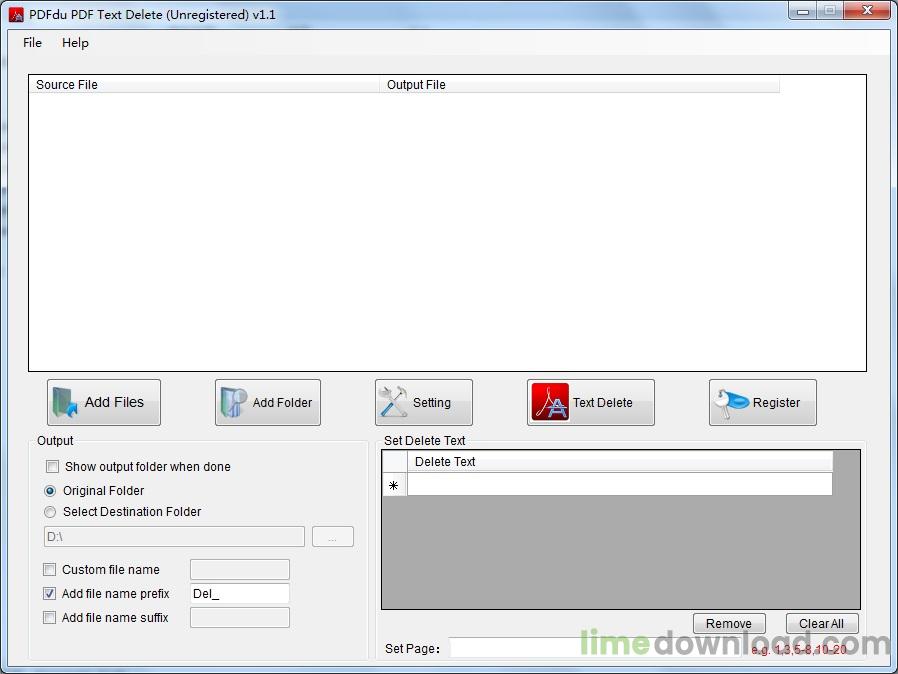Screen dimensions: 898x674
Task: Tick the Custom file name checkbox
Action: 49,570
